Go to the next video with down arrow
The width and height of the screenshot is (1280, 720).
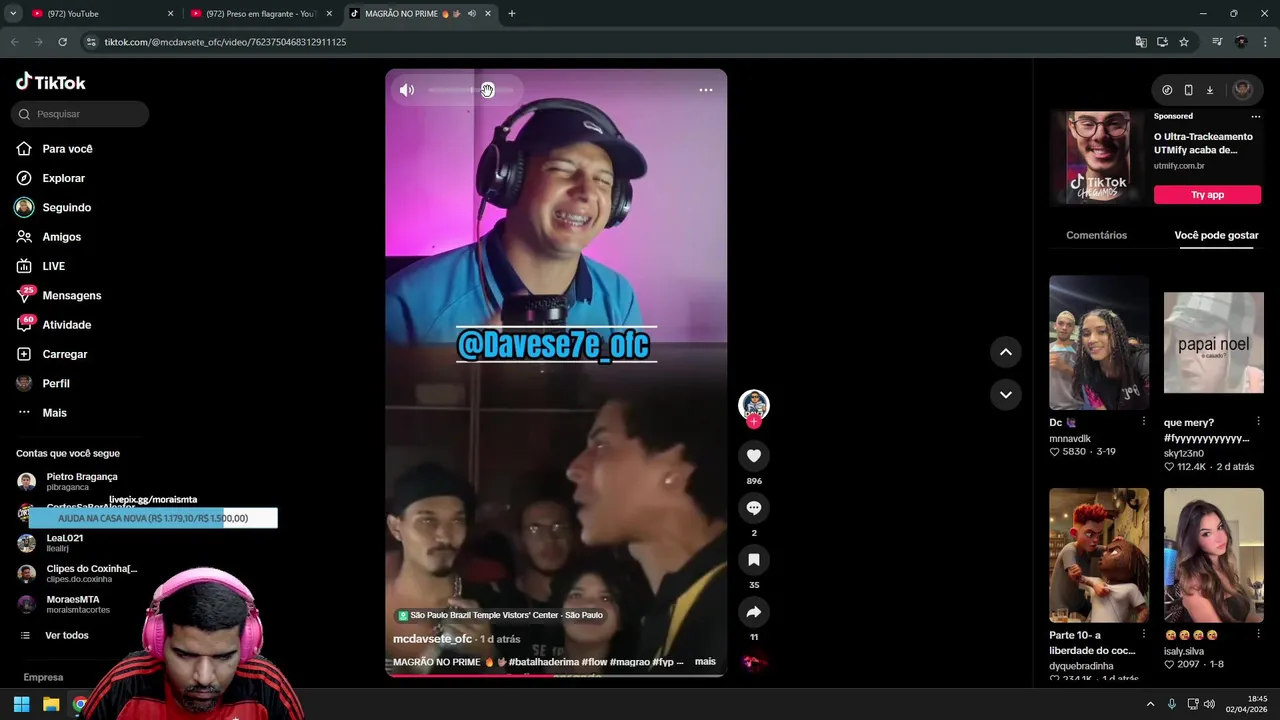1006,394
